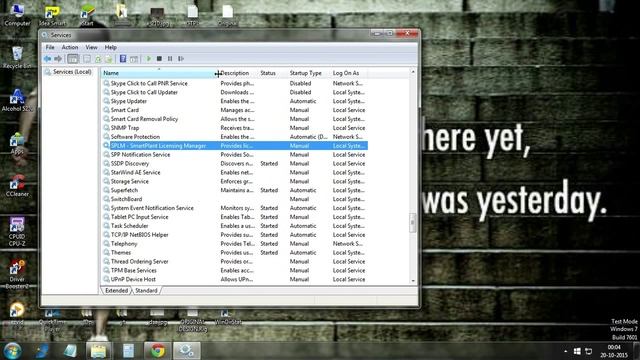Screen dimensions: 640x360
Task: Sort by the Description column header
Action: 238,73
